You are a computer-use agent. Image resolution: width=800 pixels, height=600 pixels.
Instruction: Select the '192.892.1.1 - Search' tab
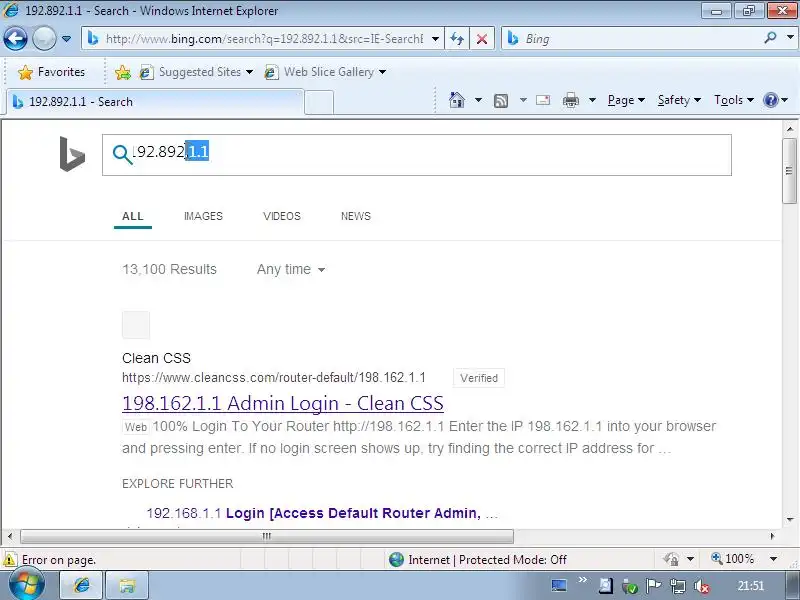pos(156,102)
